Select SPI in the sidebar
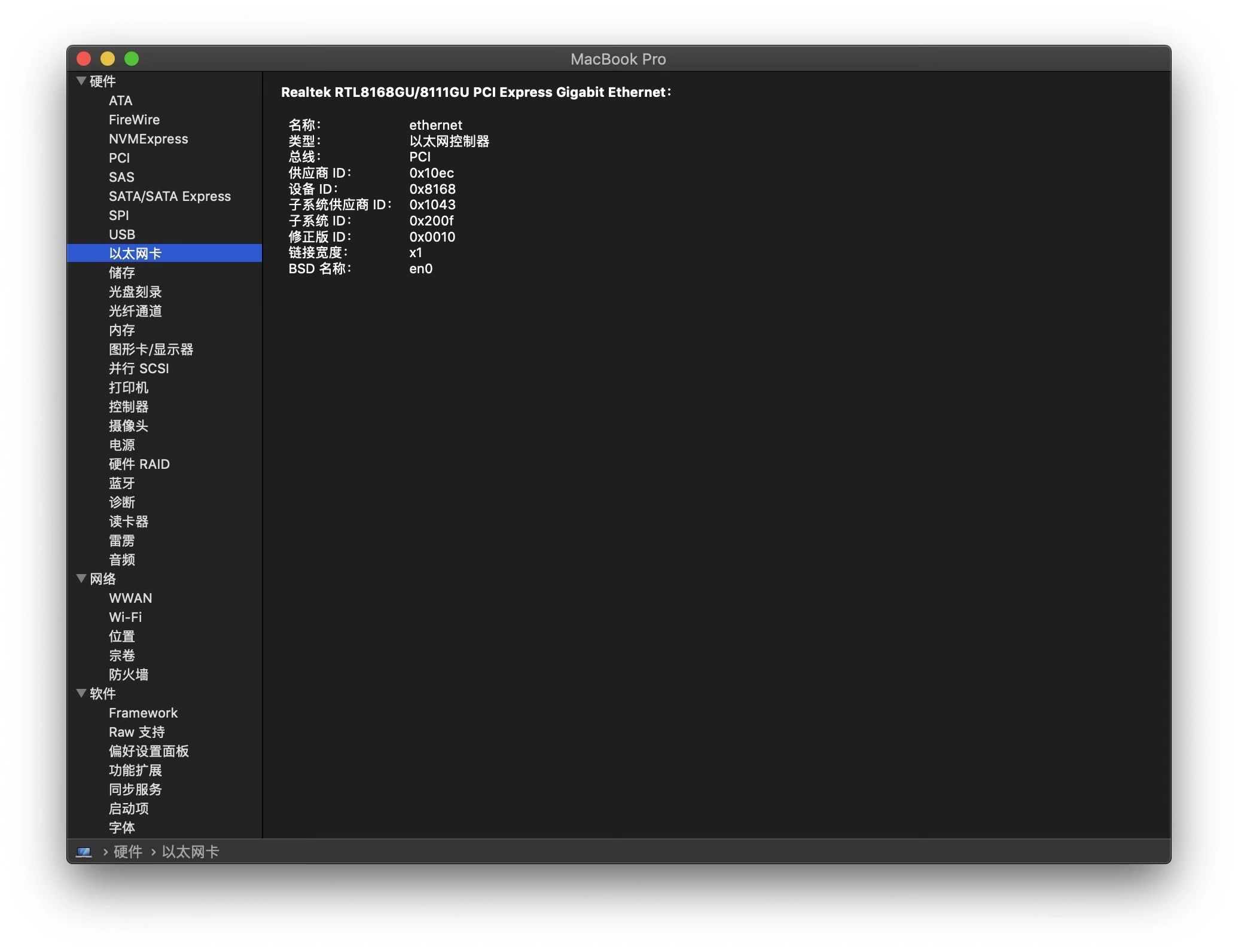The height and width of the screenshot is (952, 1238). (118, 215)
